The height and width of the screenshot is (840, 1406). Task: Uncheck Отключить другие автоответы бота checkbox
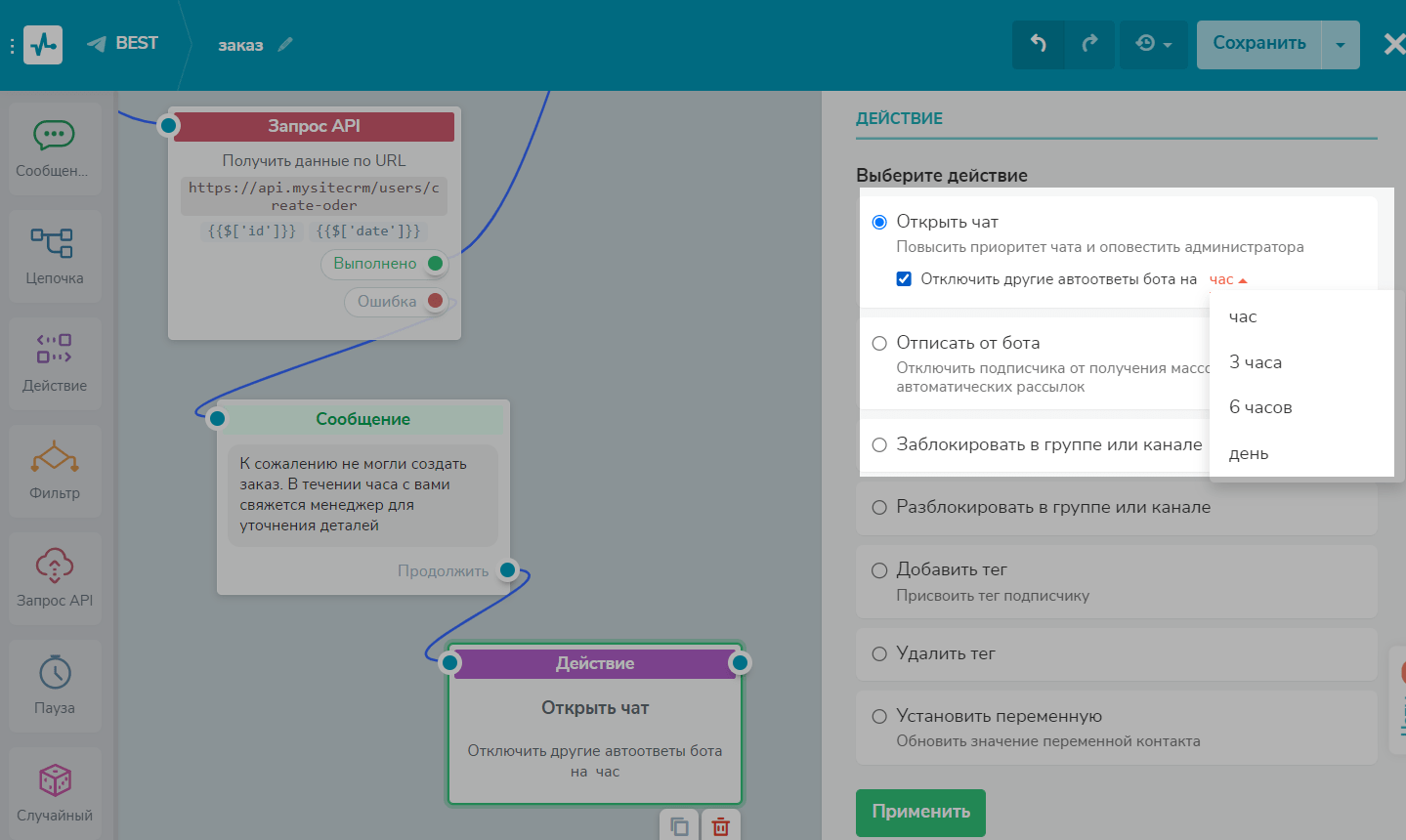tap(904, 279)
